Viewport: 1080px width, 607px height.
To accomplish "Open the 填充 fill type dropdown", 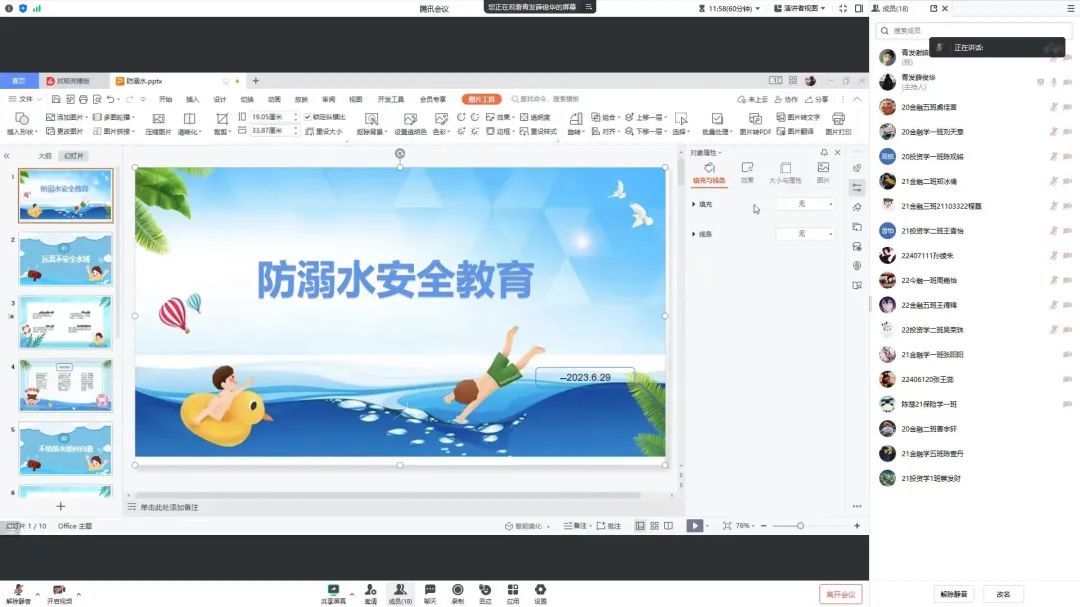I will click(x=805, y=204).
